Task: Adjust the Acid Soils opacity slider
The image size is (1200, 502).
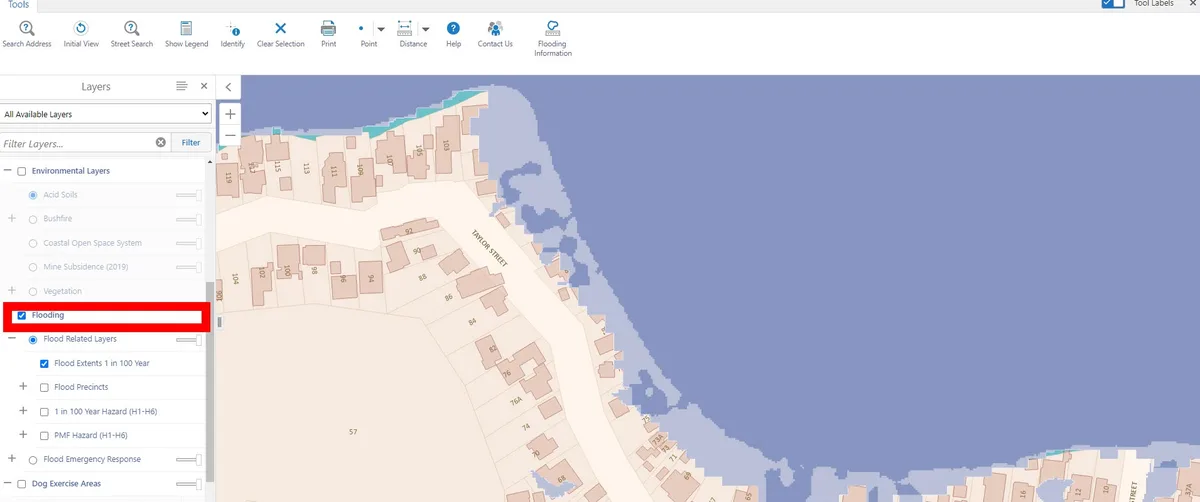Action: pos(189,195)
